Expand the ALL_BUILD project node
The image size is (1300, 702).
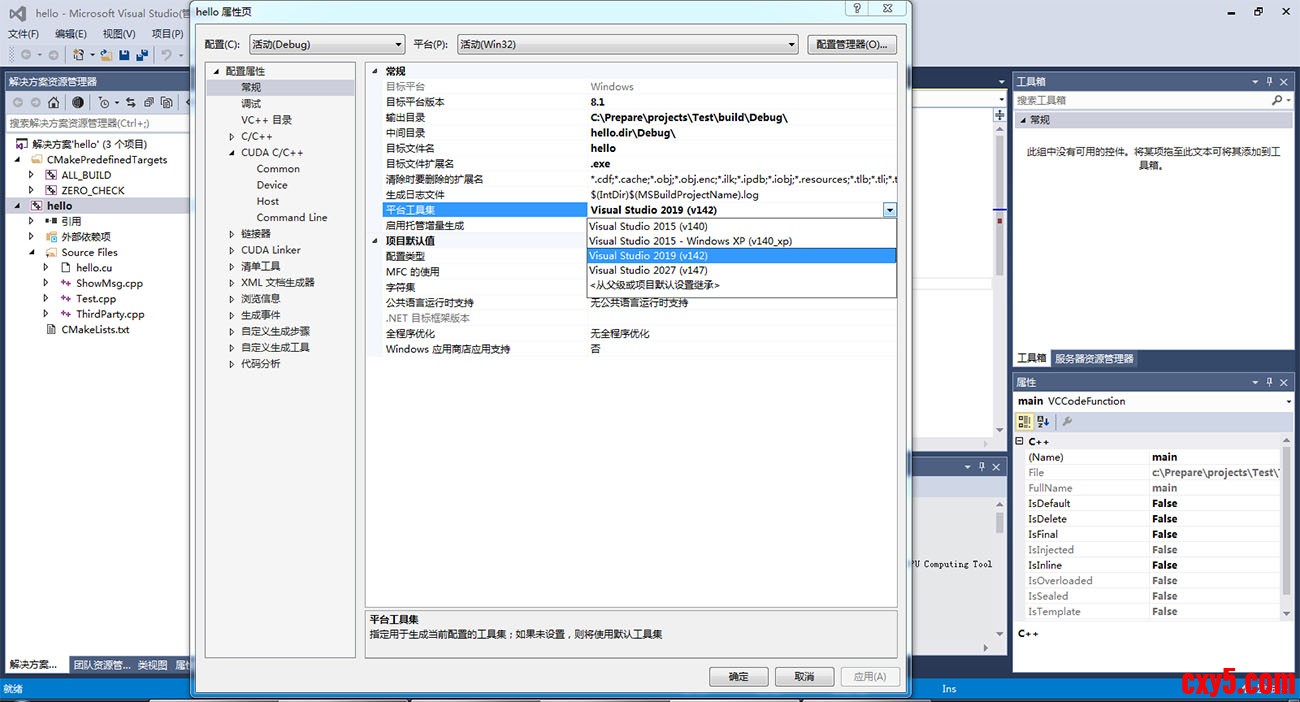tap(31, 175)
